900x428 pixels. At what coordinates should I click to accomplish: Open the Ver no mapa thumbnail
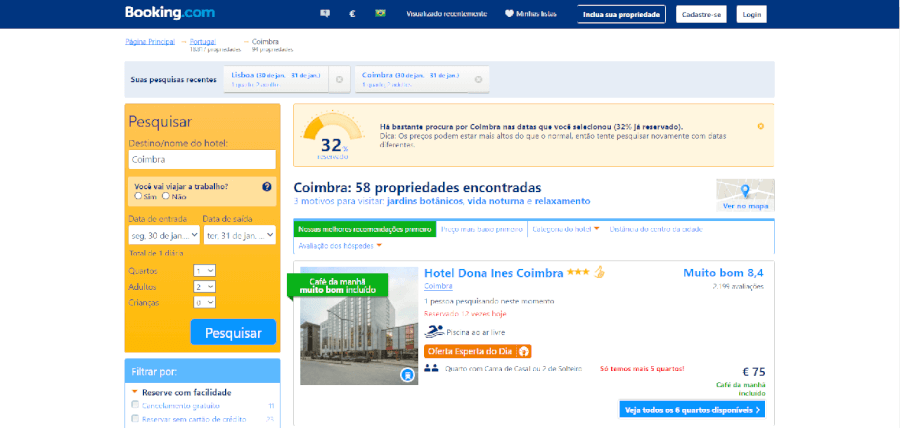point(745,195)
